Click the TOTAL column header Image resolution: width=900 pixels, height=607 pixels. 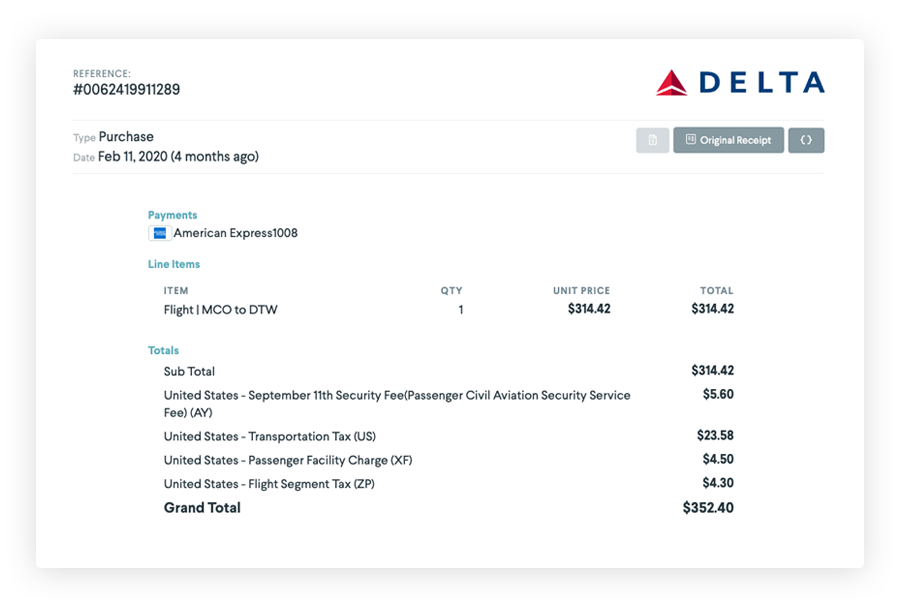pos(717,291)
